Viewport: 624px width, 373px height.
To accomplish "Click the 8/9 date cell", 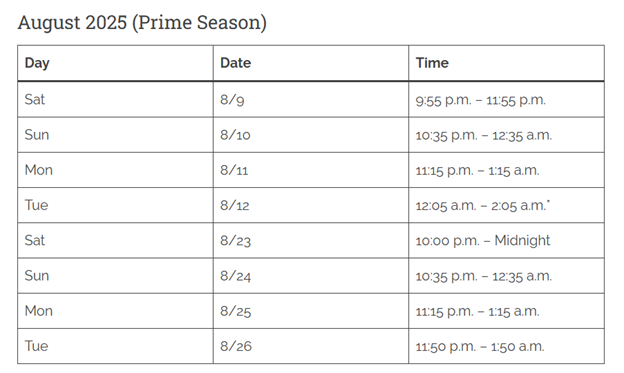I will 311,100.
